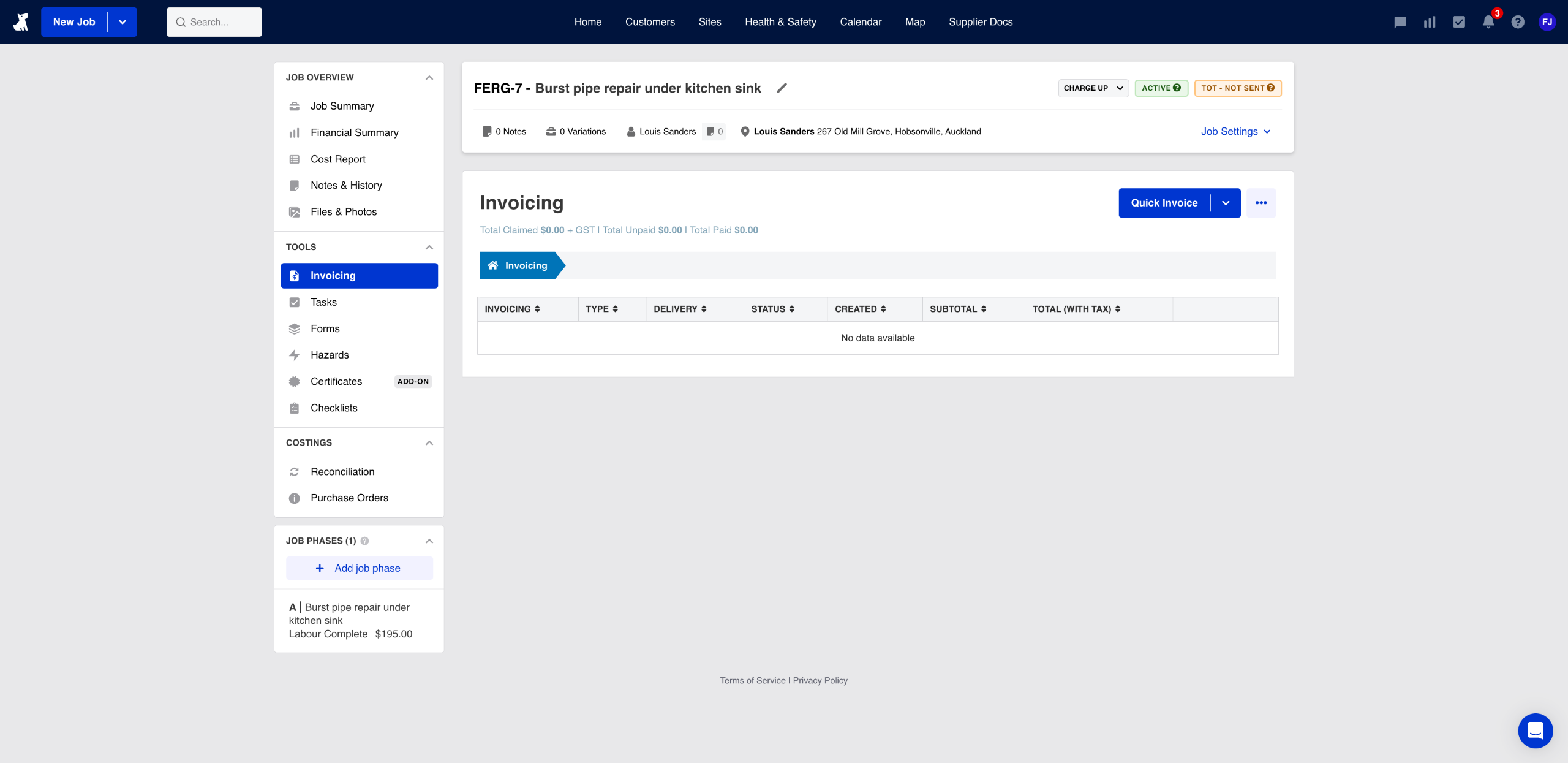This screenshot has width=1568, height=763.
Task: Go to Financial Summary in sidebar
Action: tap(354, 133)
